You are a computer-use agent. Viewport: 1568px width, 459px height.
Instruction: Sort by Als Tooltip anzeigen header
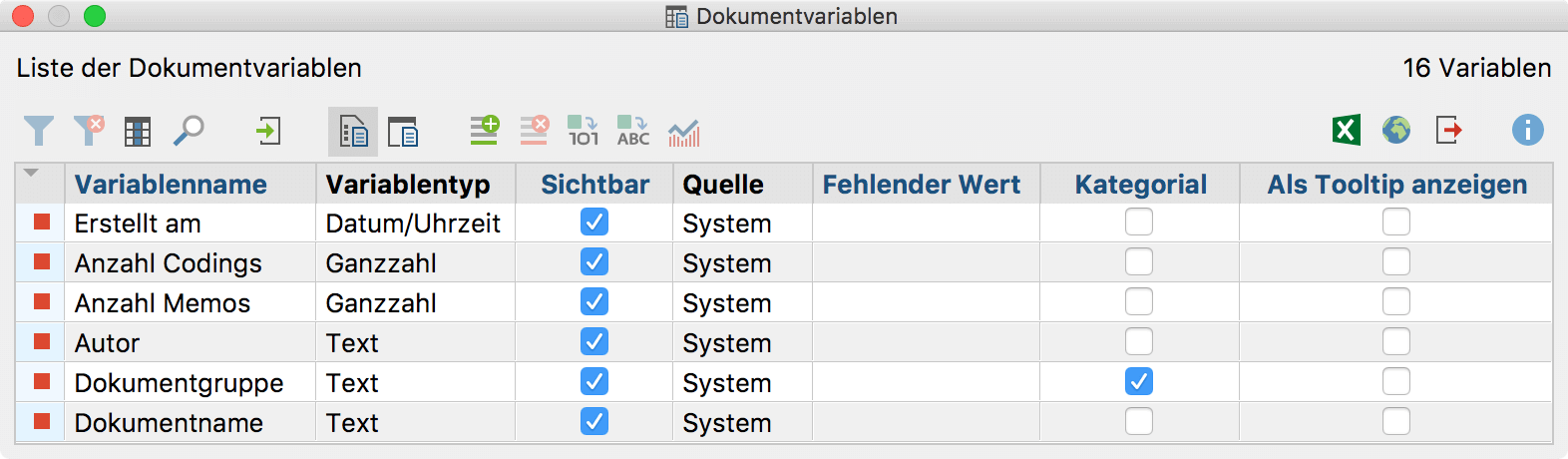pyautogui.click(x=1396, y=184)
